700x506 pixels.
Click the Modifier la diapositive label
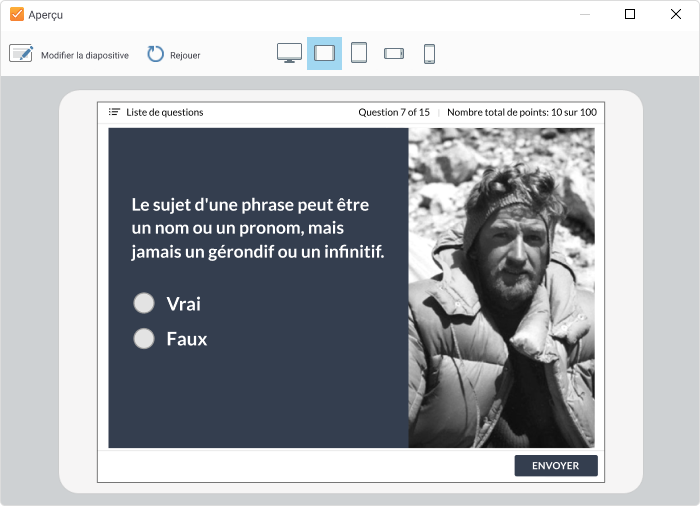pos(85,55)
